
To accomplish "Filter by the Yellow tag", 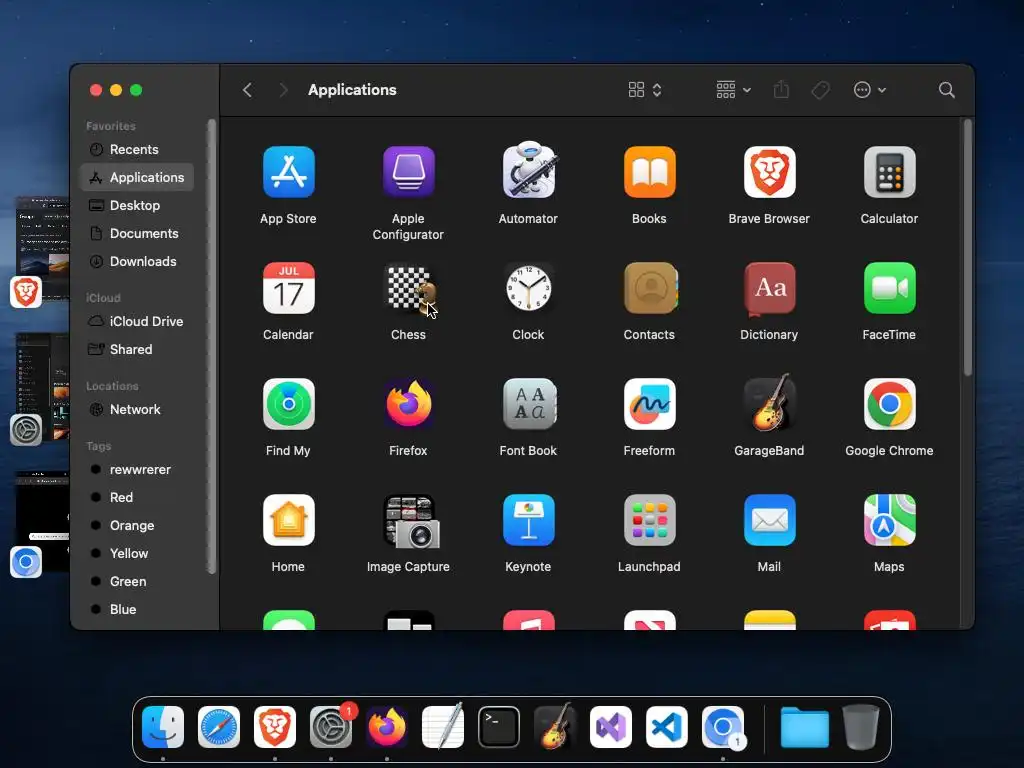I will pos(136,554).
